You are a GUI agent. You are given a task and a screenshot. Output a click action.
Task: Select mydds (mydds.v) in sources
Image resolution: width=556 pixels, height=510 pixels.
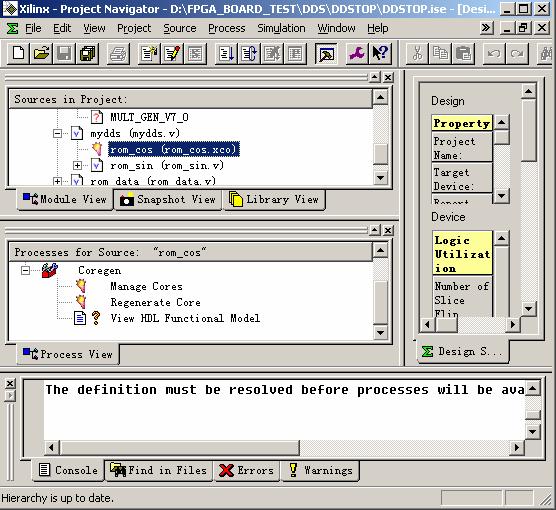click(x=135, y=133)
